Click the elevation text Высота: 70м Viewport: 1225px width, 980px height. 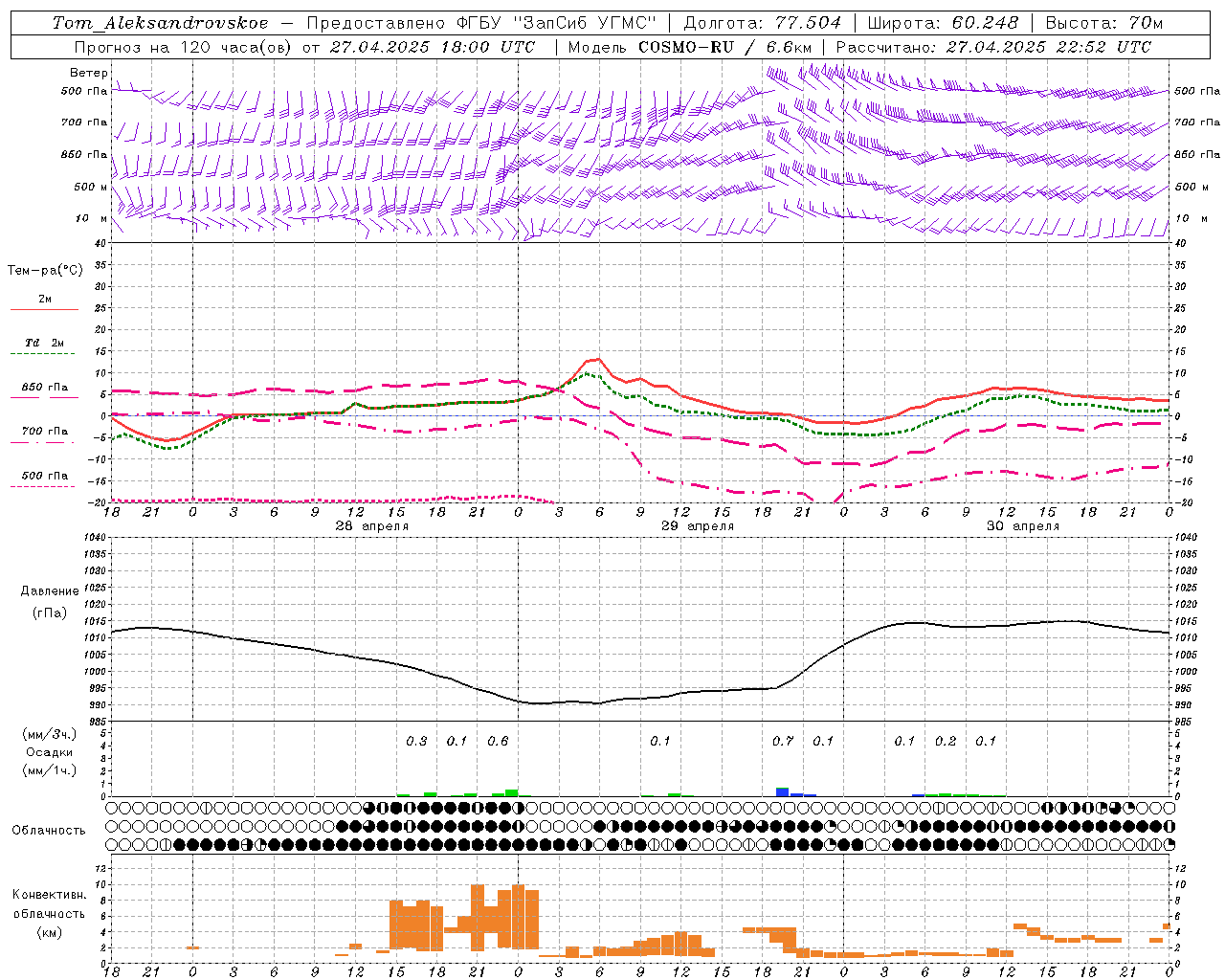(1103, 23)
